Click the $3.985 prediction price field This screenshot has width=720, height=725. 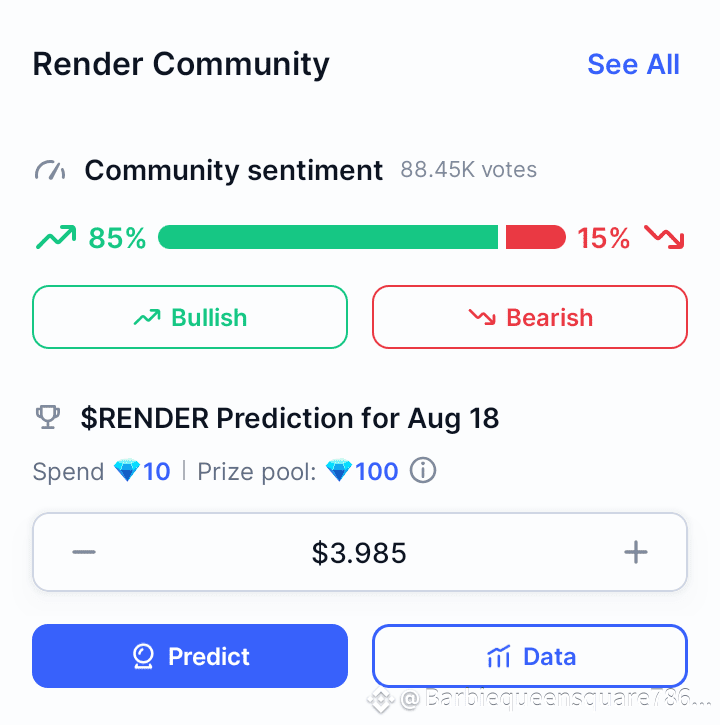click(360, 552)
